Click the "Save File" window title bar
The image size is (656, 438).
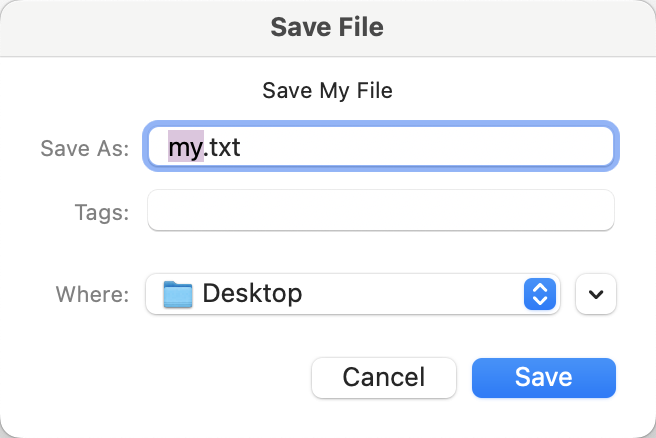[327, 26]
